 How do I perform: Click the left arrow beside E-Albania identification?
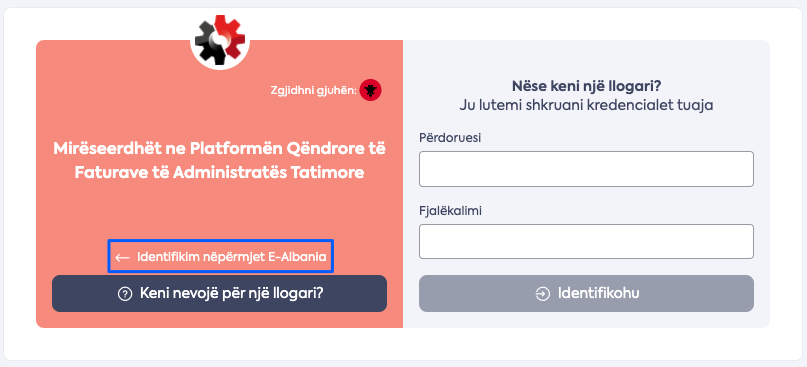[122, 257]
